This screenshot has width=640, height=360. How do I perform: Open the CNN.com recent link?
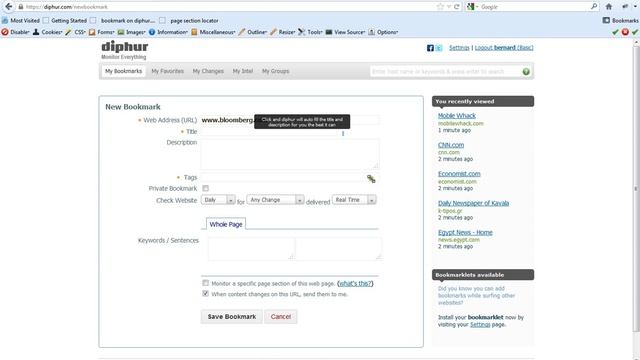[451, 145]
